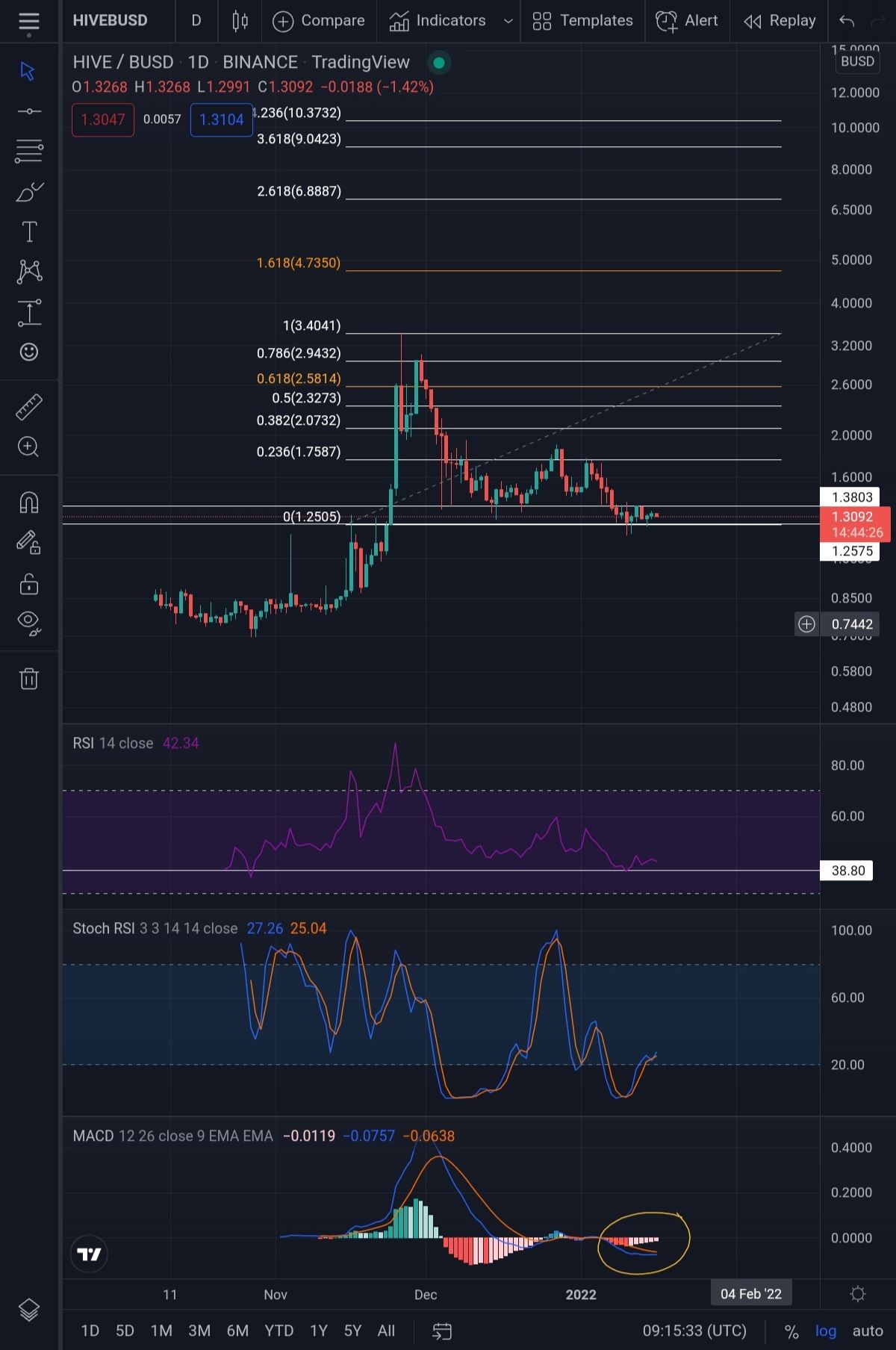This screenshot has width=896, height=1350.
Task: Open the go to date calendar icon
Action: (442, 1331)
